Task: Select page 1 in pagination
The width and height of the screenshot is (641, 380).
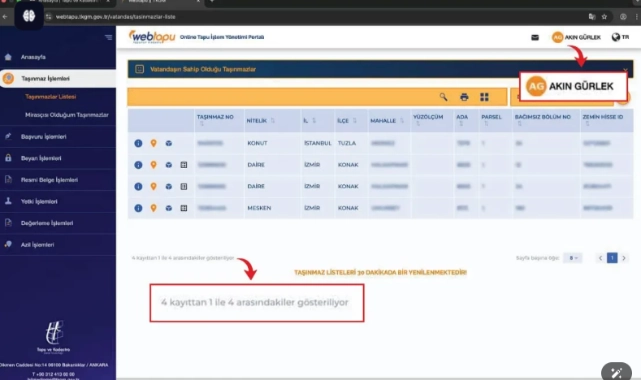Action: click(612, 258)
